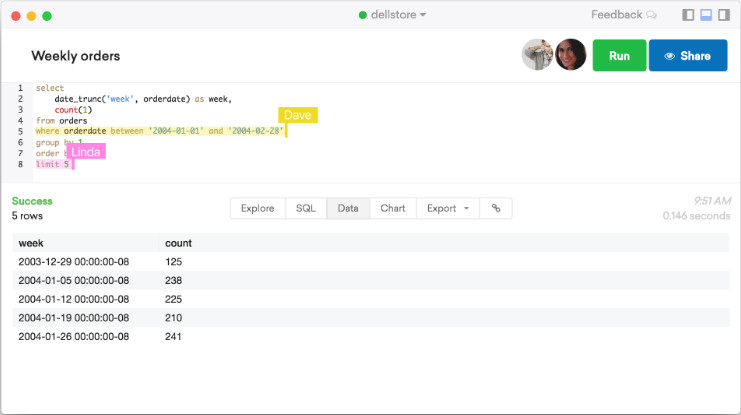Toggle the left sidebar panel icon

click(688, 15)
